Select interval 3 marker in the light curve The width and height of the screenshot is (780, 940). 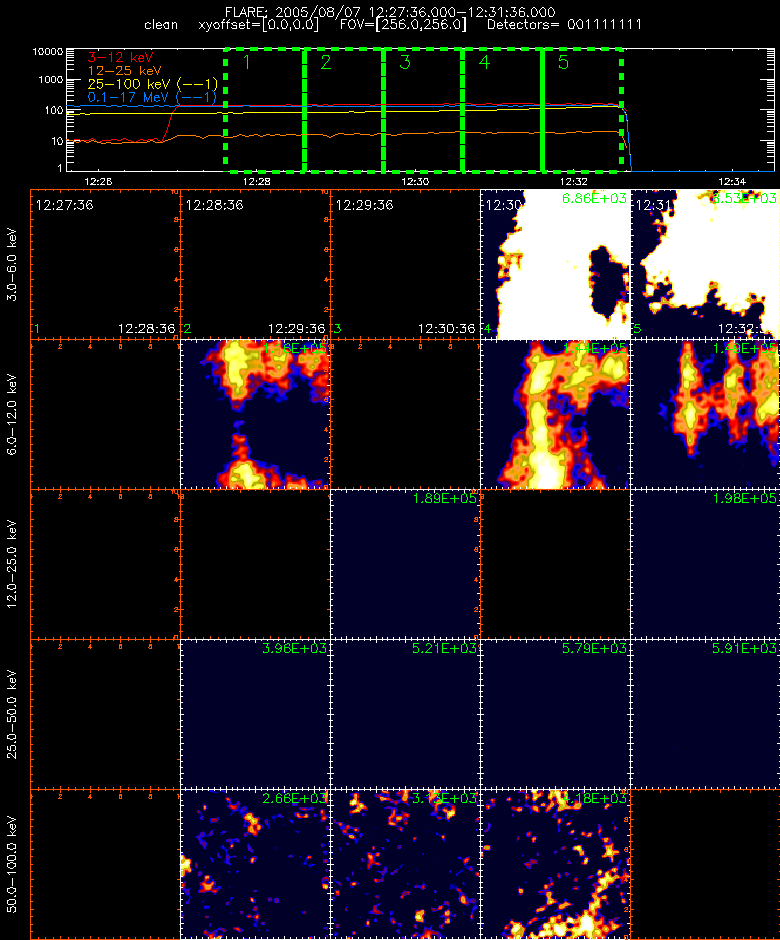point(405,62)
